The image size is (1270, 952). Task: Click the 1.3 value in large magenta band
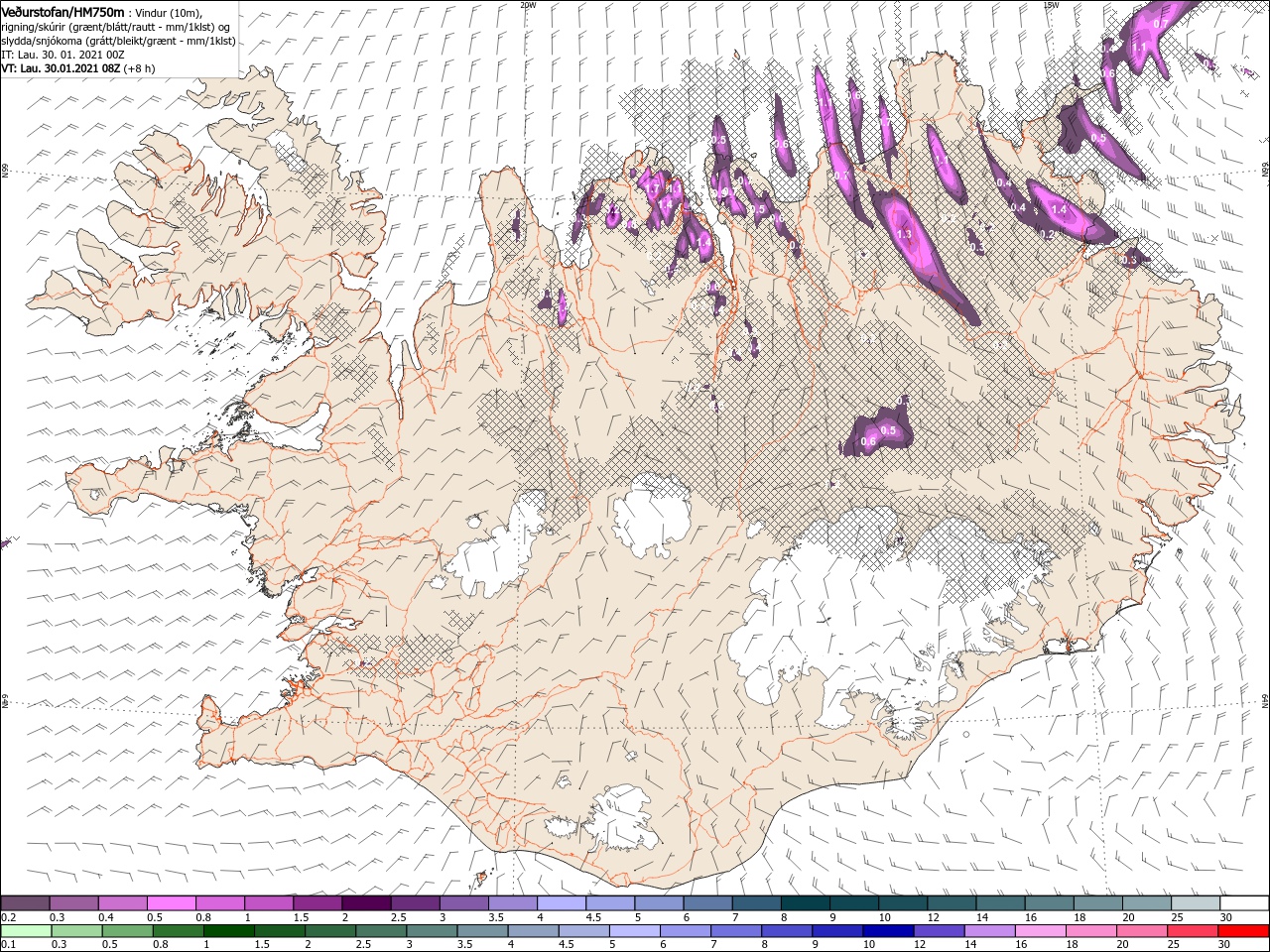click(904, 234)
